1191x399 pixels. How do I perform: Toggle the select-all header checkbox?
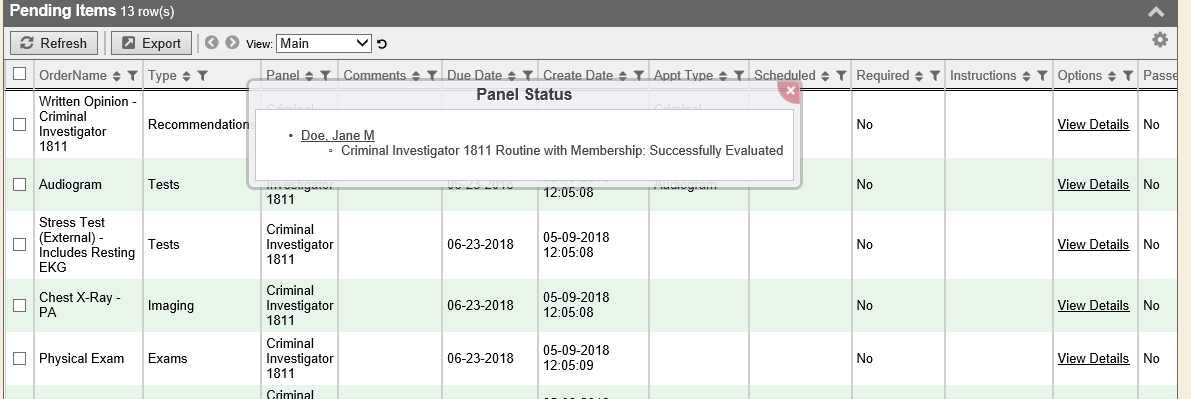20,74
